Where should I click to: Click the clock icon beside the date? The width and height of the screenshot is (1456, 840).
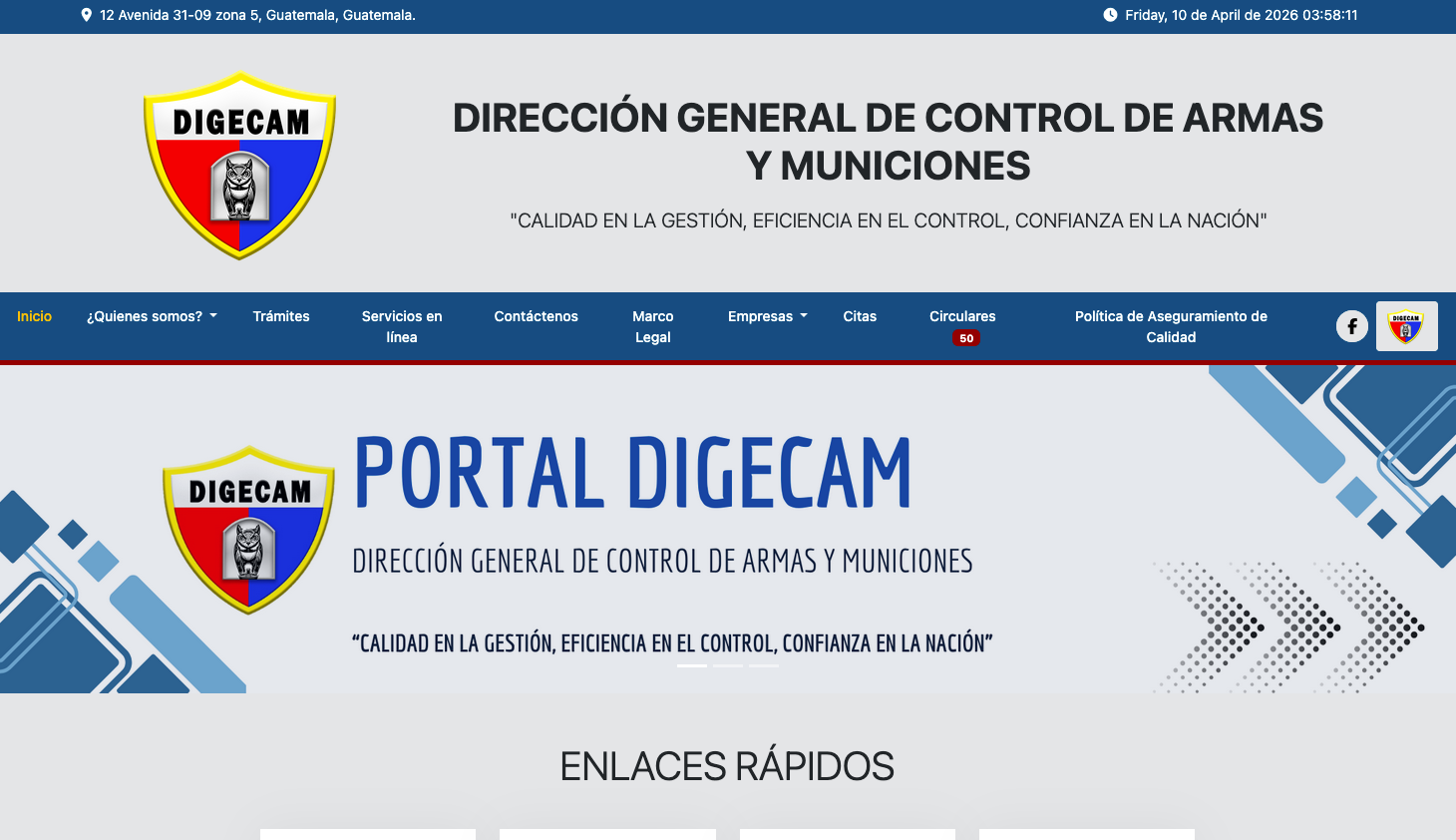pos(1110,15)
